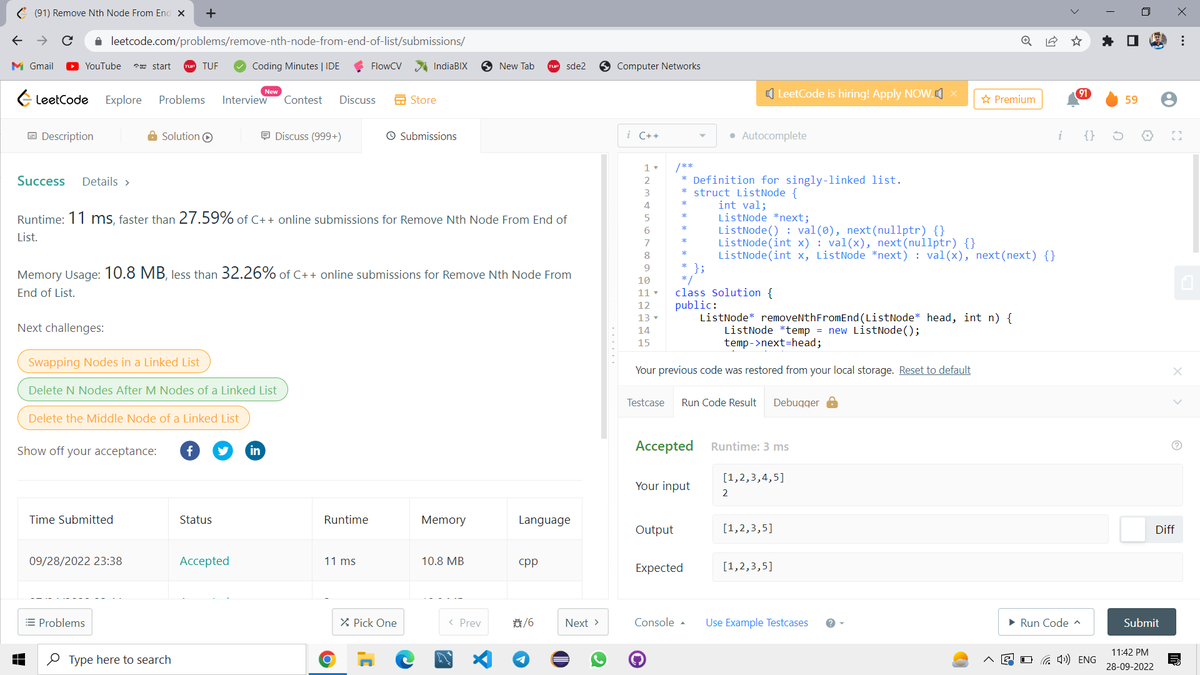Open File Explorer from taskbar
1200x675 pixels.
pos(367,659)
